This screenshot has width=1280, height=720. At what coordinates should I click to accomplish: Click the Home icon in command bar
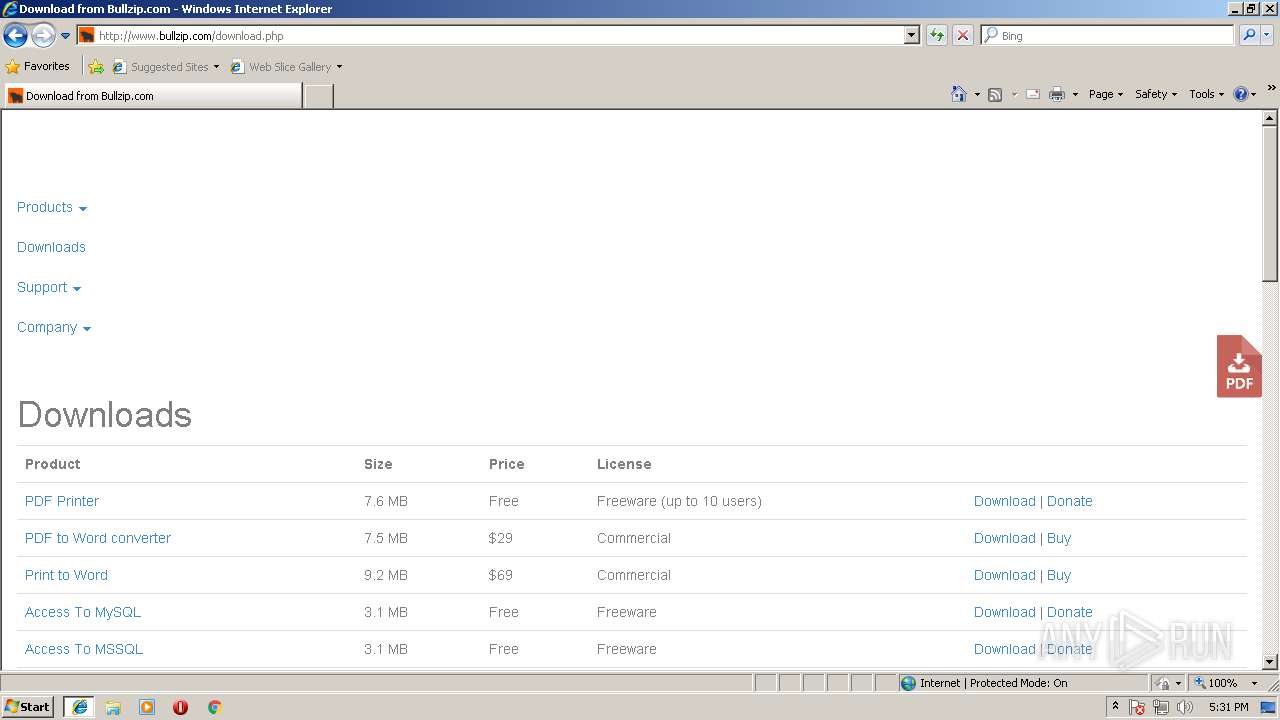[x=958, y=94]
